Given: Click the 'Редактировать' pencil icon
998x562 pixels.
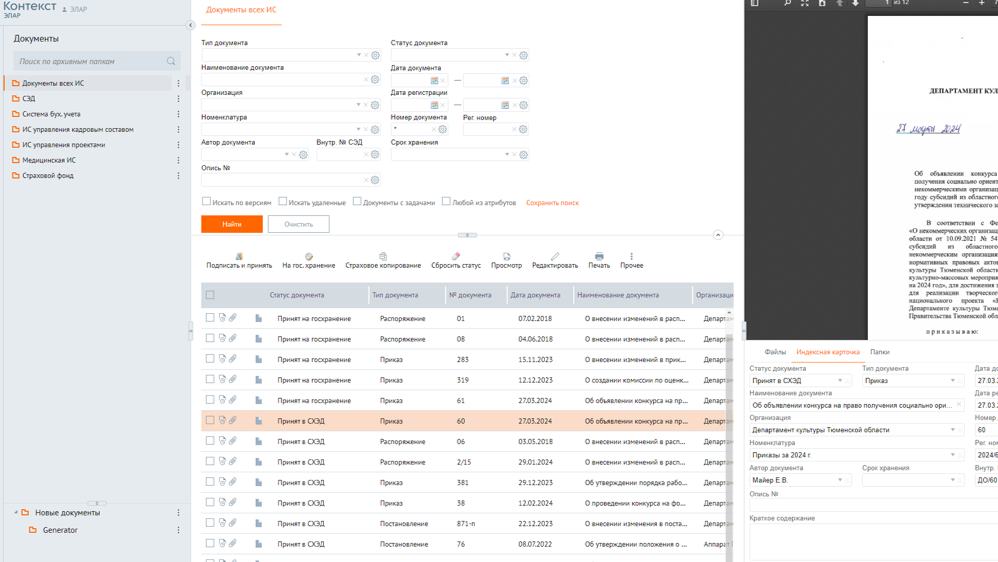Looking at the screenshot, I should click(x=555, y=256).
